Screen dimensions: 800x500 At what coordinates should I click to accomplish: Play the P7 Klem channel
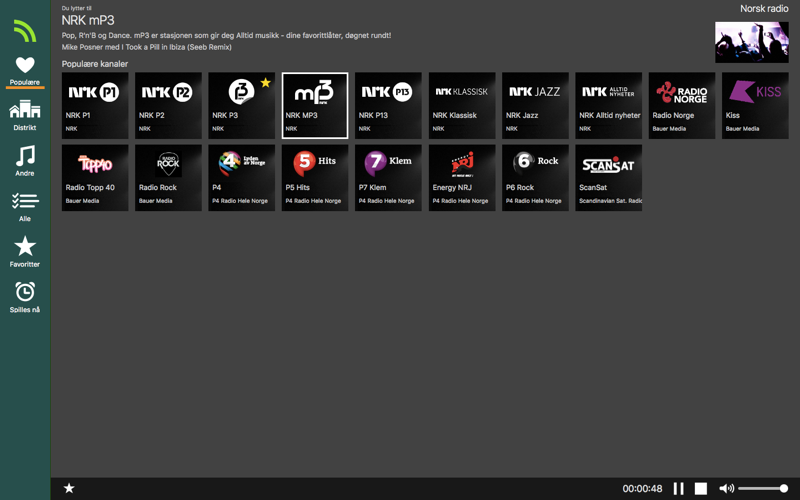pyautogui.click(x=388, y=178)
